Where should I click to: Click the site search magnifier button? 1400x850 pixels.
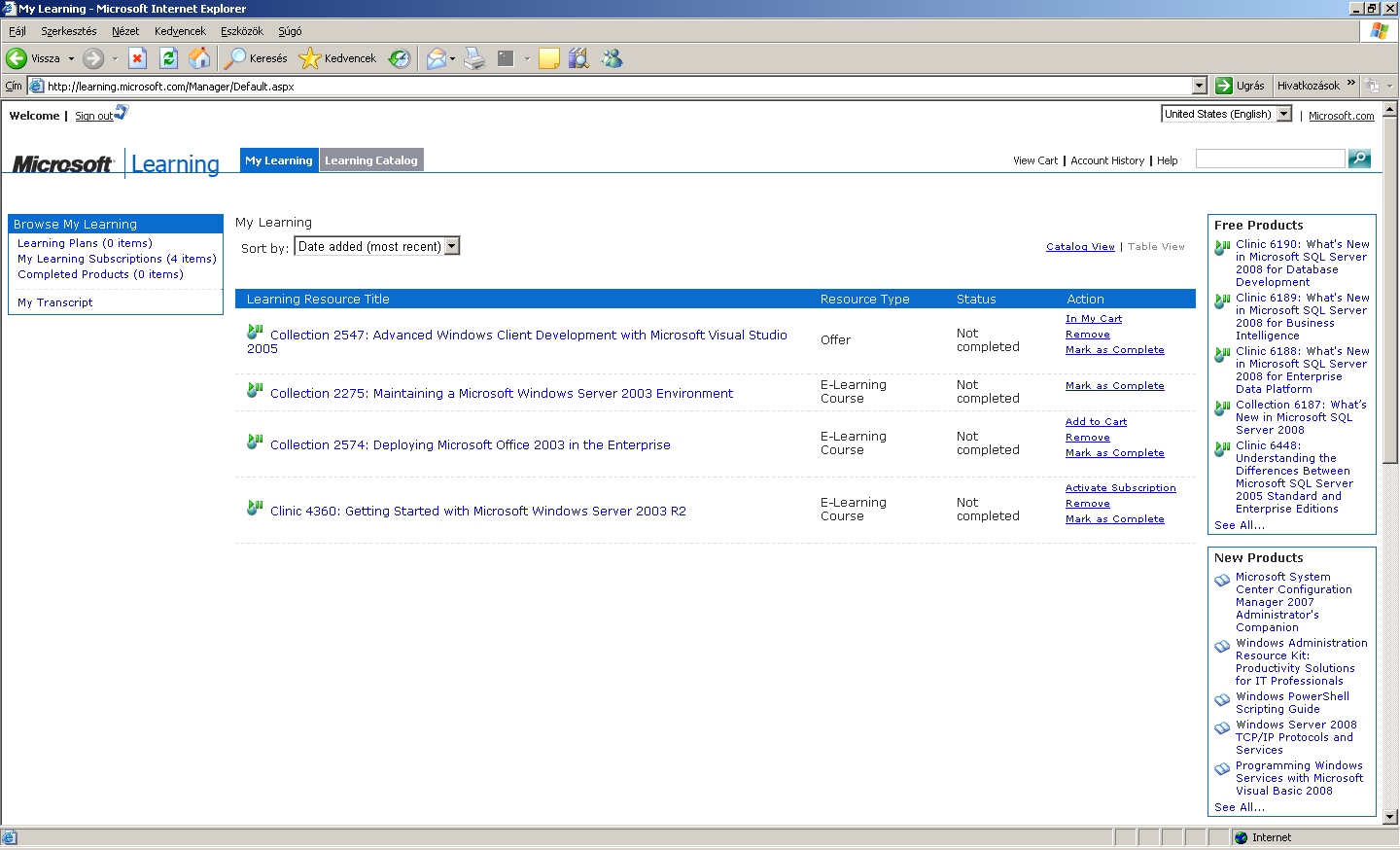1359,159
